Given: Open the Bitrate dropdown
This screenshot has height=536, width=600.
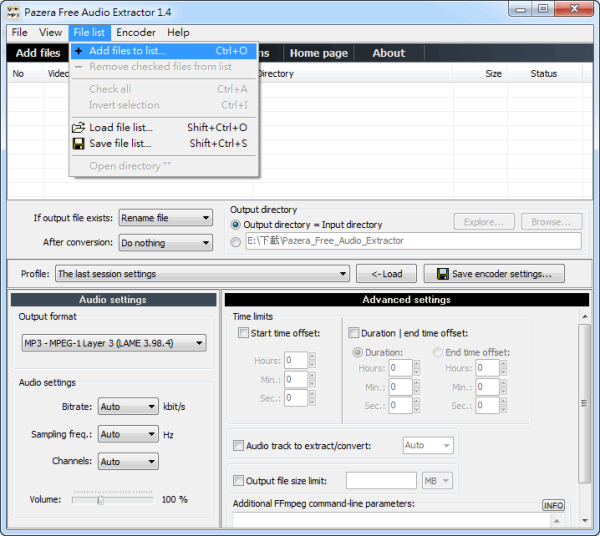Looking at the screenshot, I should point(128,406).
